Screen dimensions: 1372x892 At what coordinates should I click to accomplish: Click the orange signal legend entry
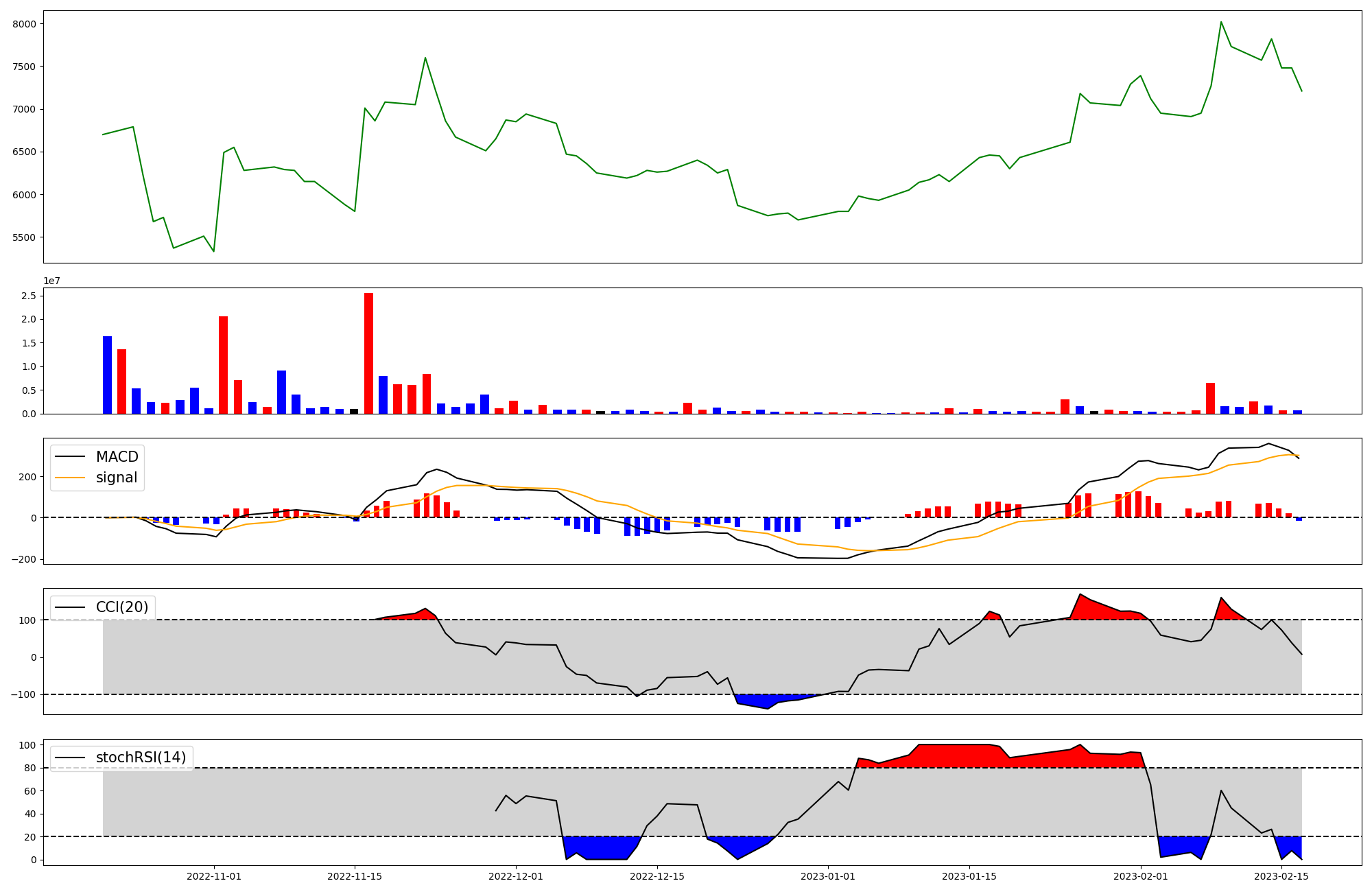(x=116, y=478)
